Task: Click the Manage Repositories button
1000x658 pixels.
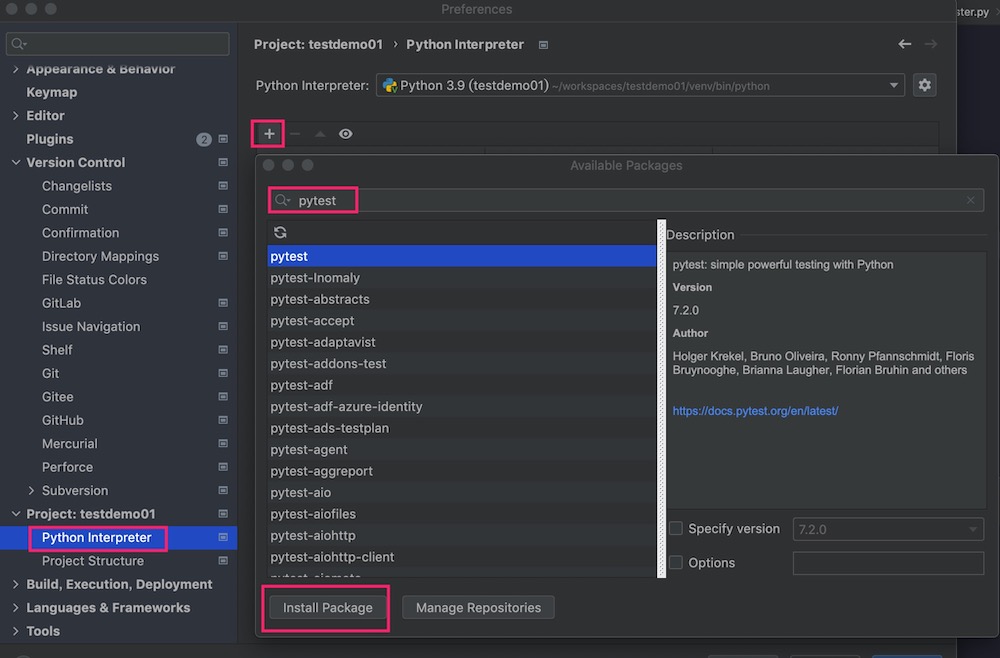Action: [478, 608]
